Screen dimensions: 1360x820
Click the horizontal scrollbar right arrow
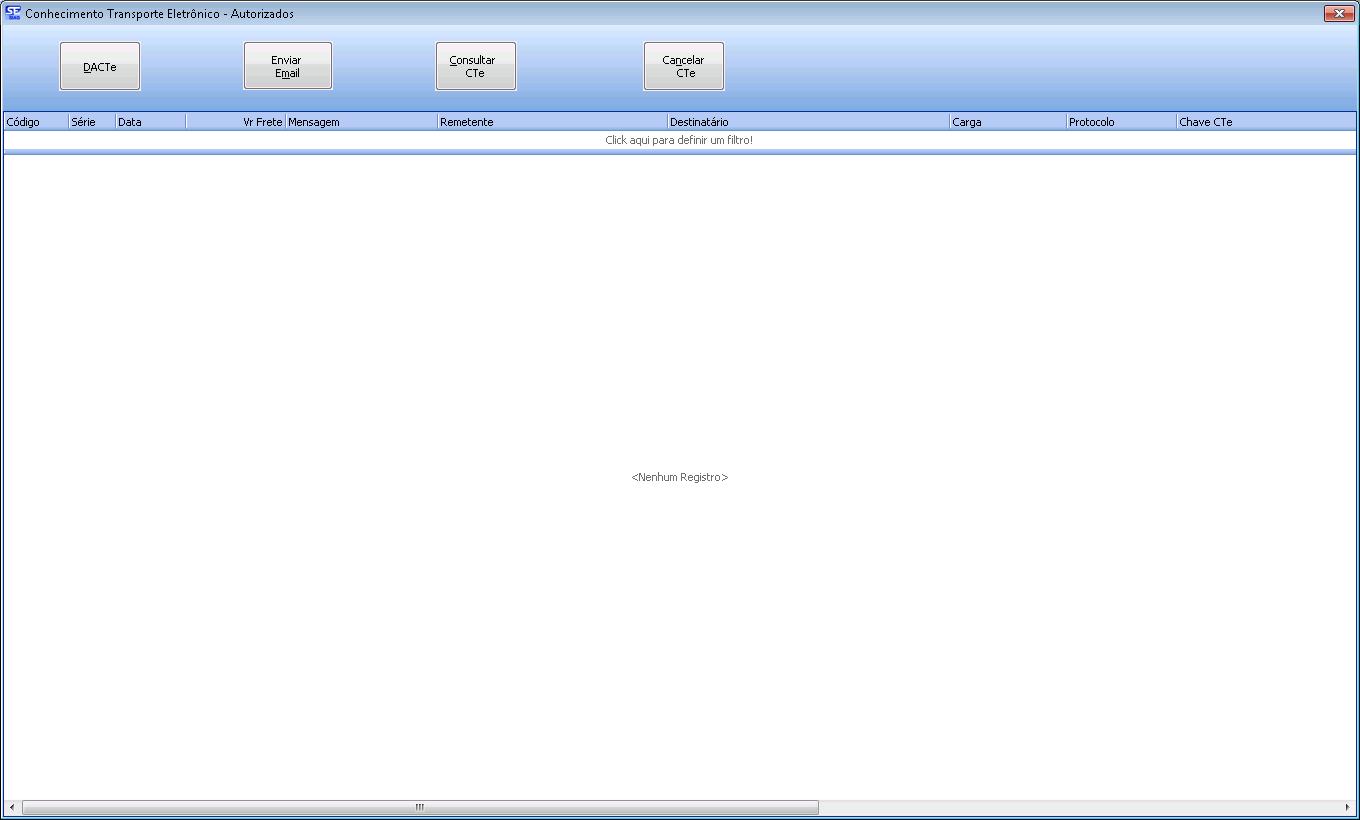1347,807
